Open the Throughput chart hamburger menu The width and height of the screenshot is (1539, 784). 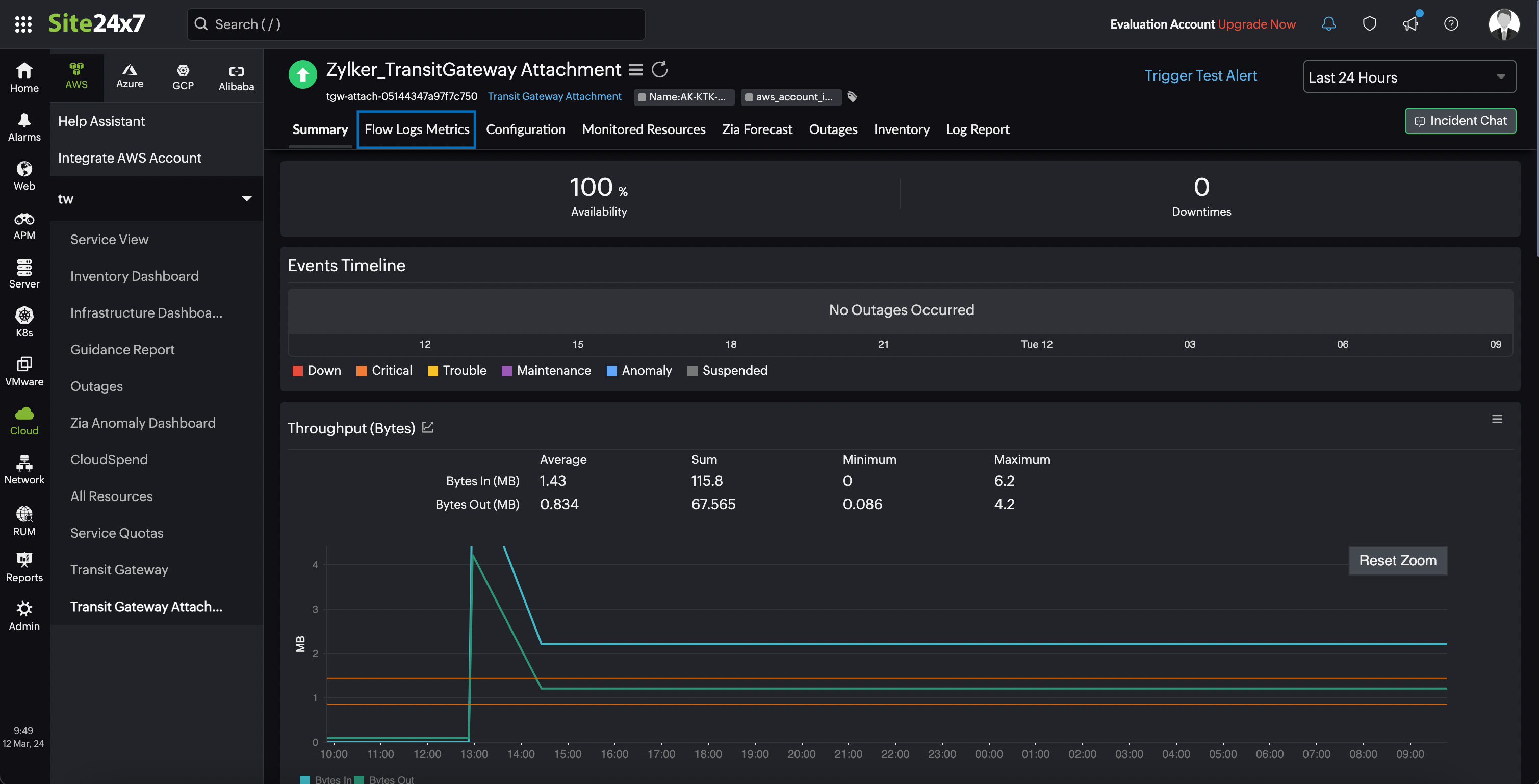pos(1497,419)
